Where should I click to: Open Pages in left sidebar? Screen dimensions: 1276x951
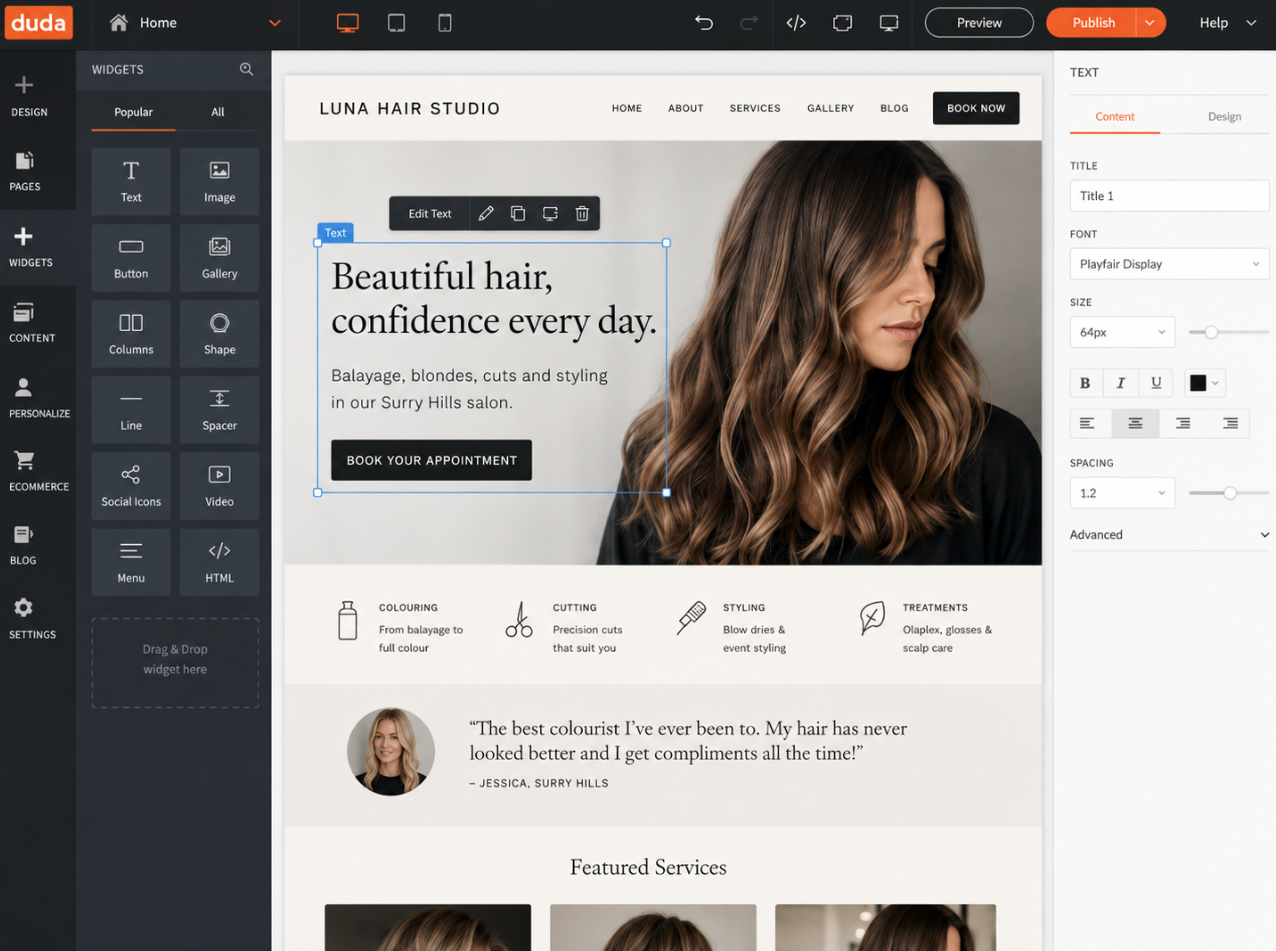coord(24,171)
